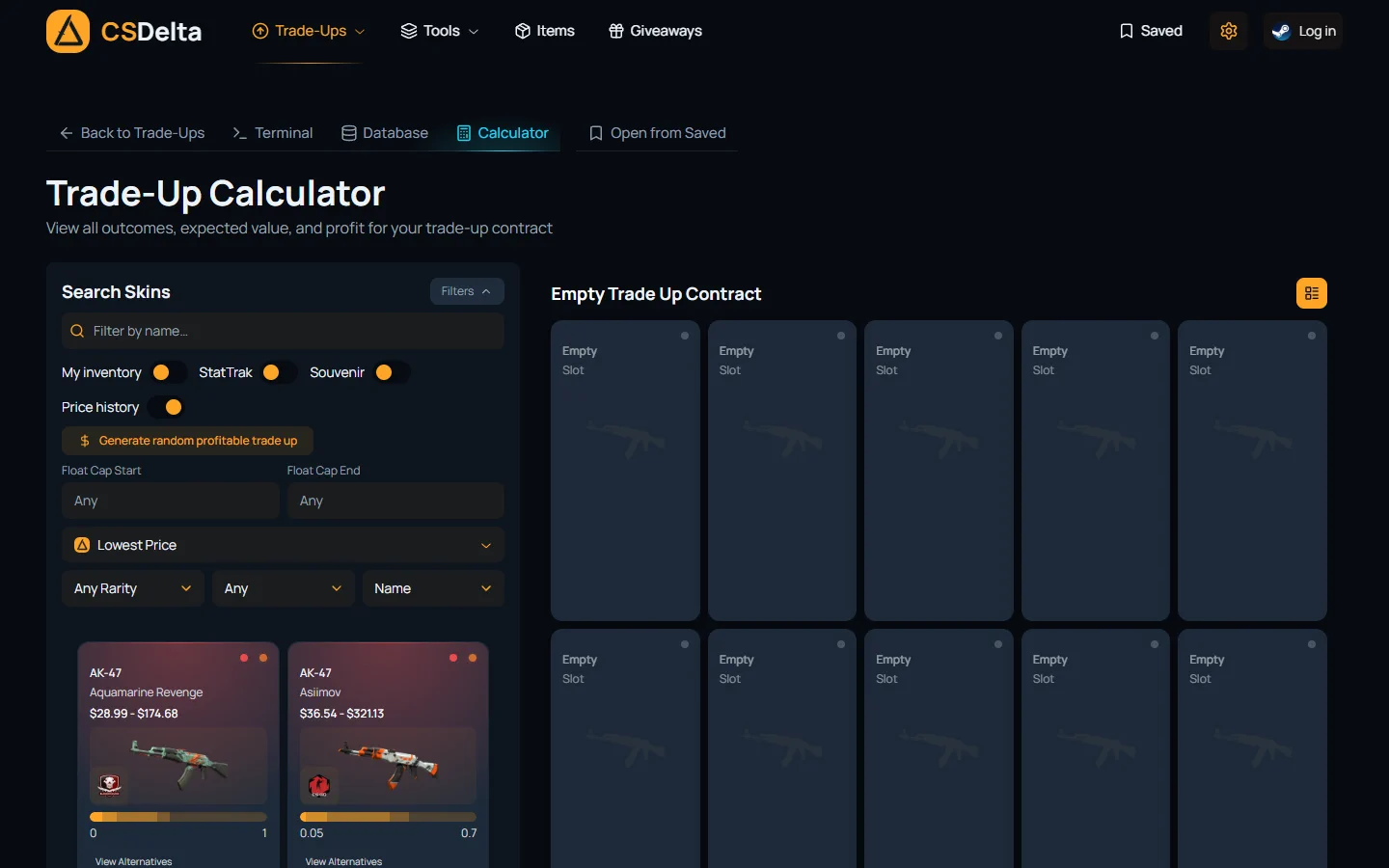Click Generate random profitable trade up
This screenshot has width=1389, height=868.
click(188, 441)
